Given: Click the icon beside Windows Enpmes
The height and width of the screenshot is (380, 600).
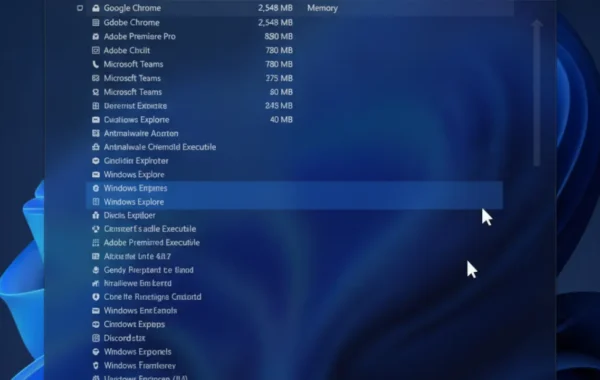Looking at the screenshot, I should tap(96, 188).
